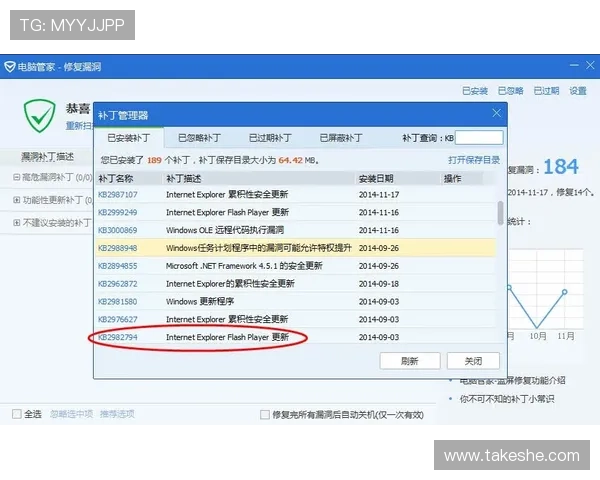Screen dimensions: 600x480
Task: Click the 关闭 button in dialog
Action: pyautogui.click(x=473, y=361)
